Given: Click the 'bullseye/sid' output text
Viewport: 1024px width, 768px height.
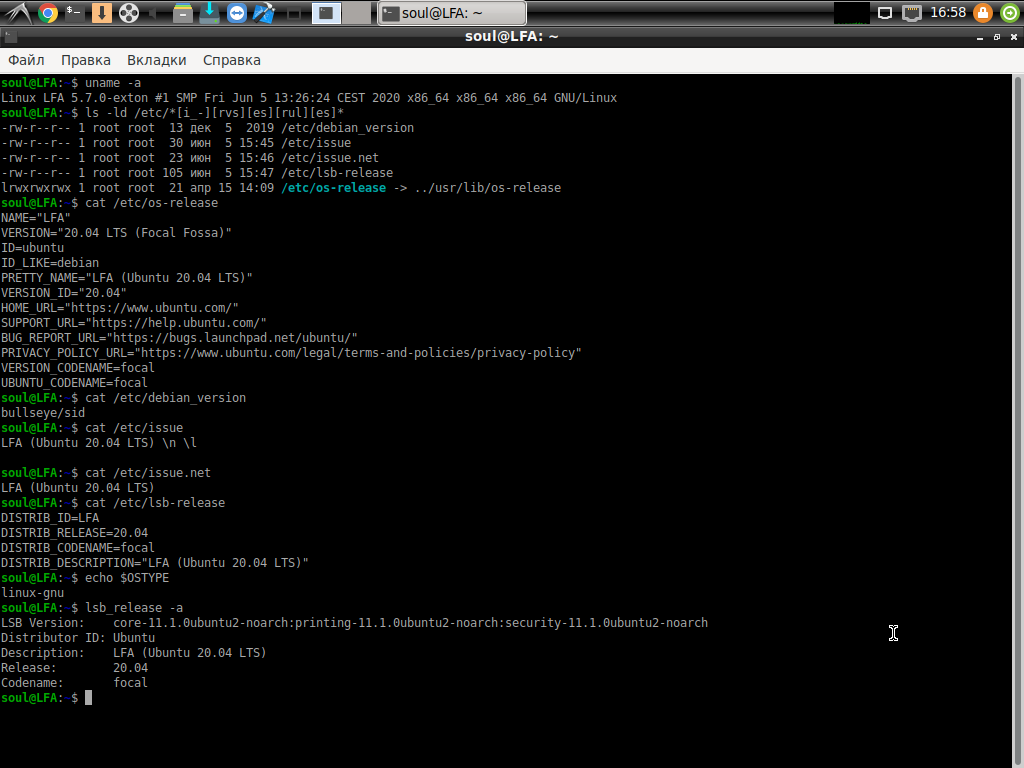Looking at the screenshot, I should (42, 413).
